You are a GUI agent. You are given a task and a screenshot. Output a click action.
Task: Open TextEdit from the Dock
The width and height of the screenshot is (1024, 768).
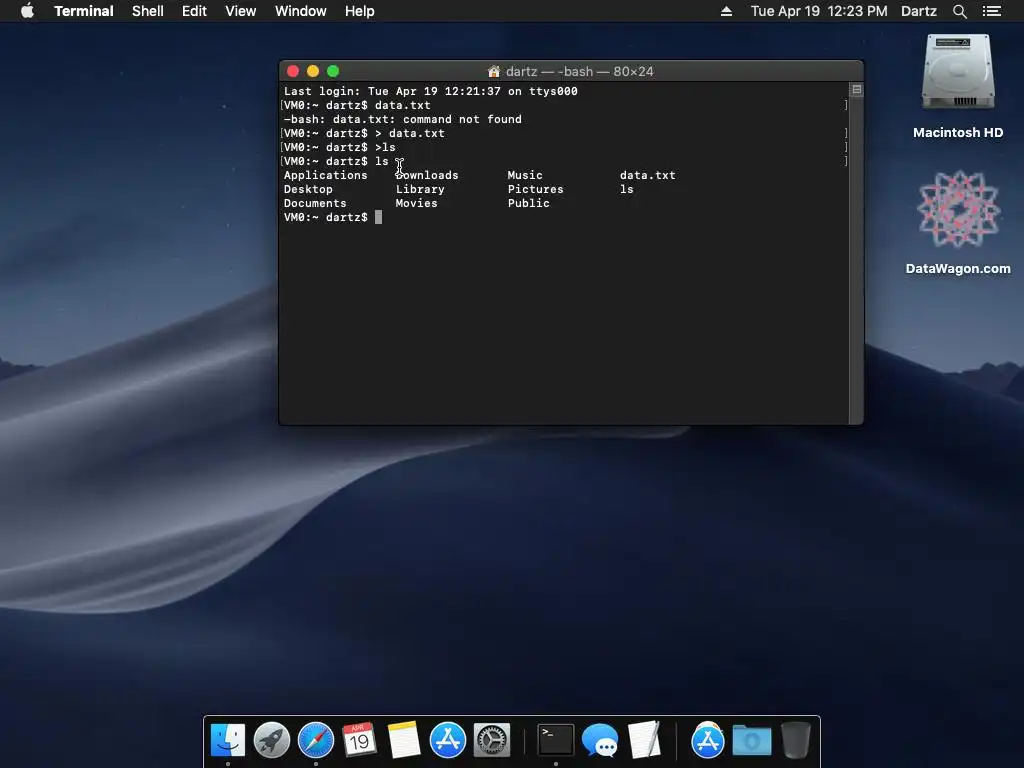tap(644, 741)
